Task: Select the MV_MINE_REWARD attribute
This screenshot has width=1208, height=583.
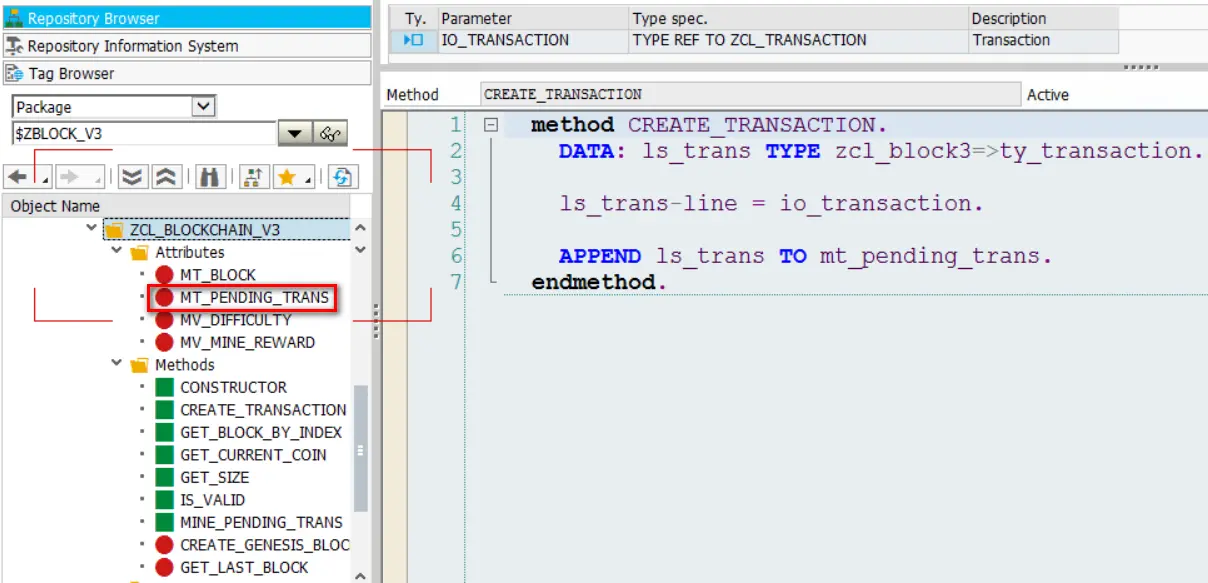Action: click(x=247, y=342)
